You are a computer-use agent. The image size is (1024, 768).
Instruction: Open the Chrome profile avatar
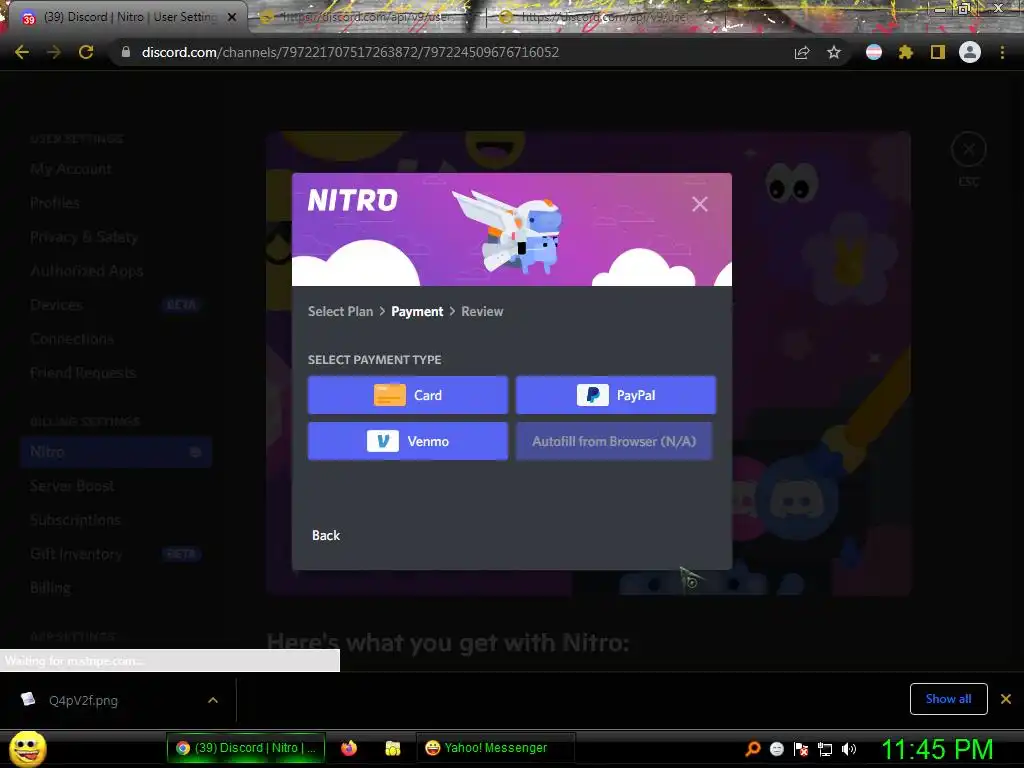pos(970,52)
